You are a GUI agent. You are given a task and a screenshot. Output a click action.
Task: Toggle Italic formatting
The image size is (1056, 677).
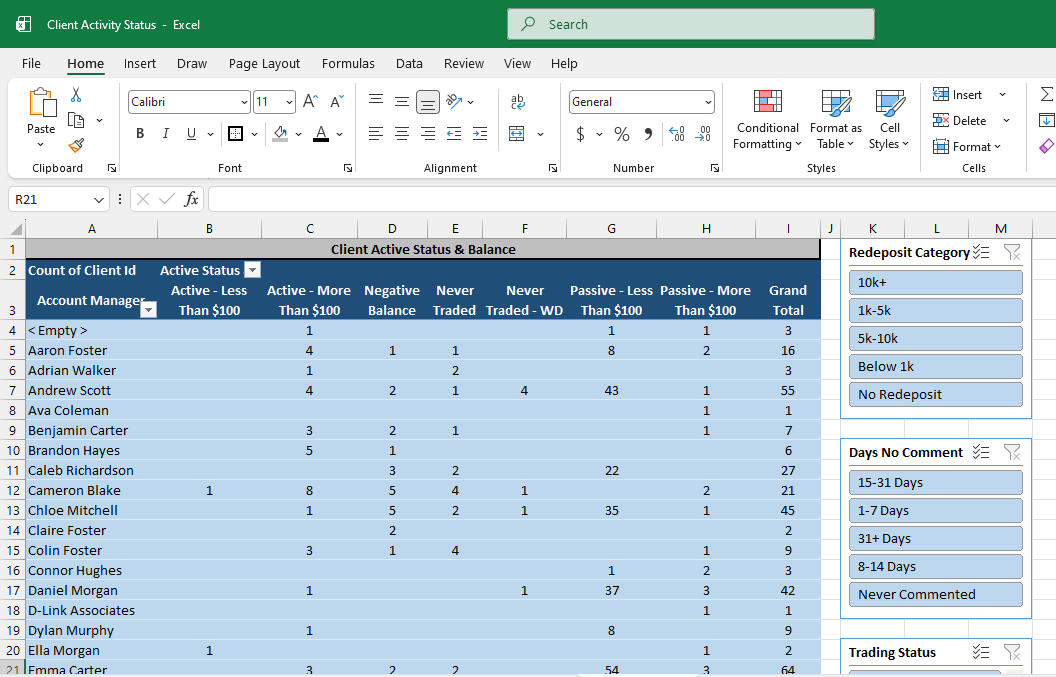[166, 133]
